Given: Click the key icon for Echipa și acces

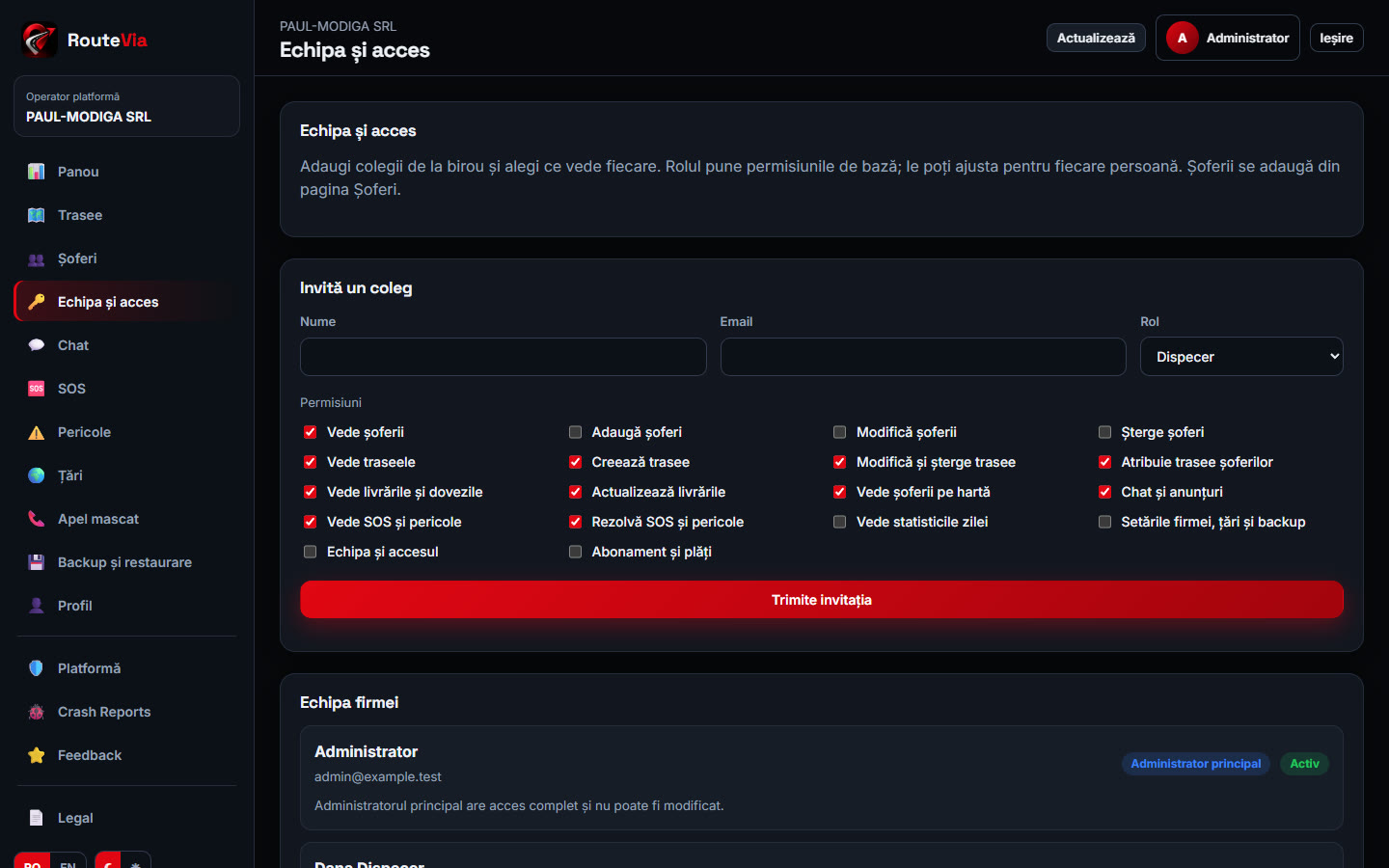Looking at the screenshot, I should click(37, 302).
